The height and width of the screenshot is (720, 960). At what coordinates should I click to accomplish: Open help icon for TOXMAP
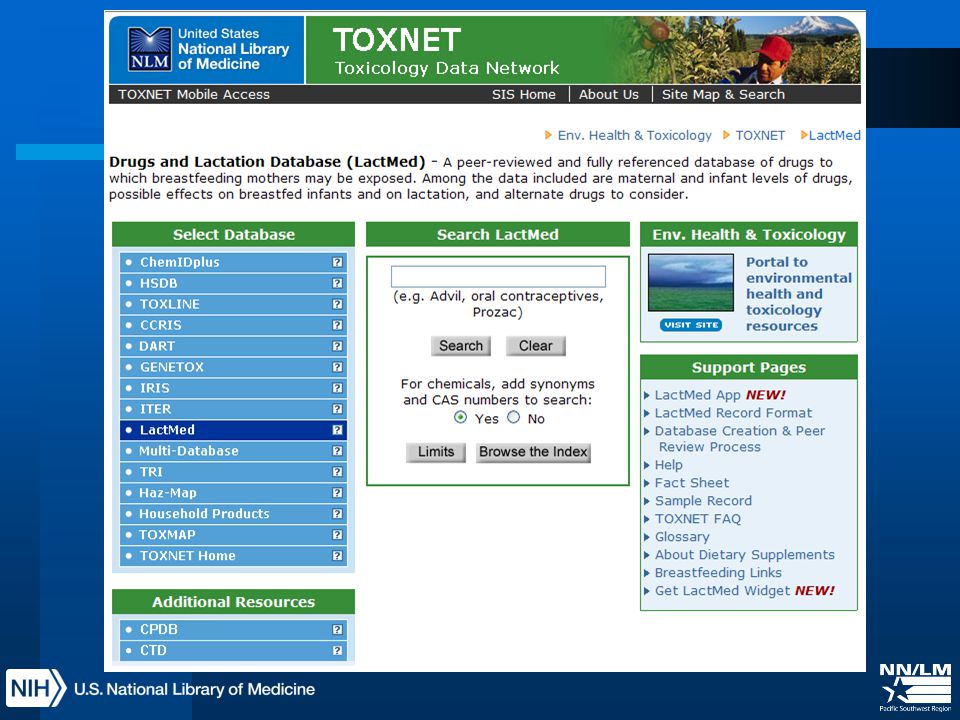click(x=337, y=534)
